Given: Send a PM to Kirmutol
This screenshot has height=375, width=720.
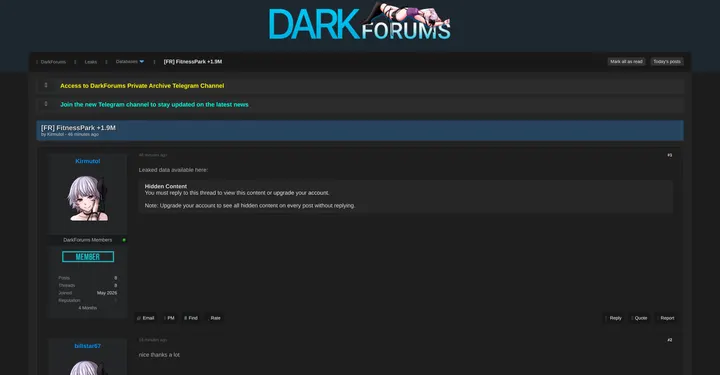Looking at the screenshot, I should (169, 318).
